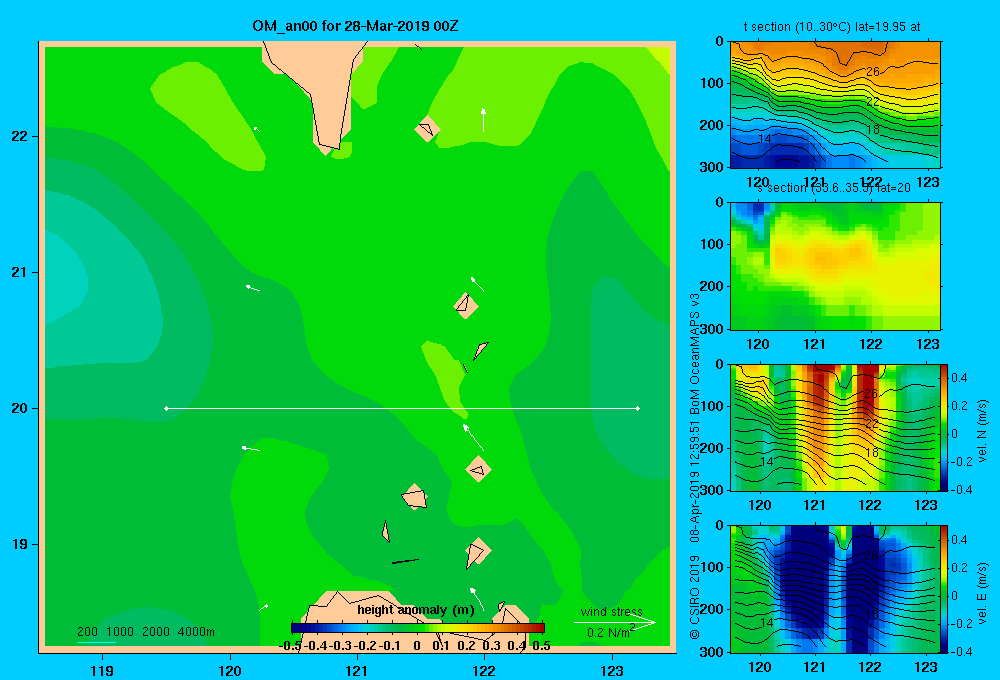Click the "14" isotherm label in the temperature section
Screen dimensions: 1000x680
(765, 138)
